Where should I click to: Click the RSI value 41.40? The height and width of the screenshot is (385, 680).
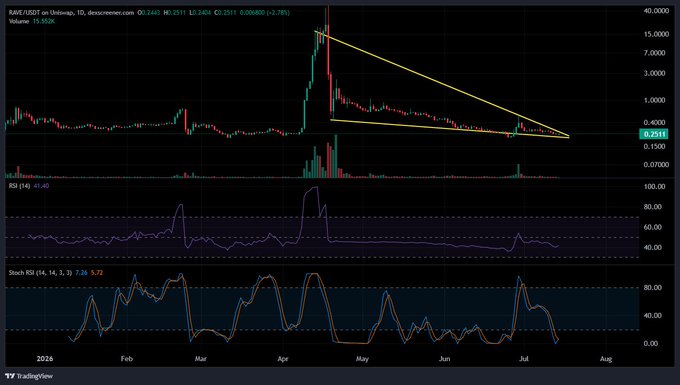click(x=41, y=186)
